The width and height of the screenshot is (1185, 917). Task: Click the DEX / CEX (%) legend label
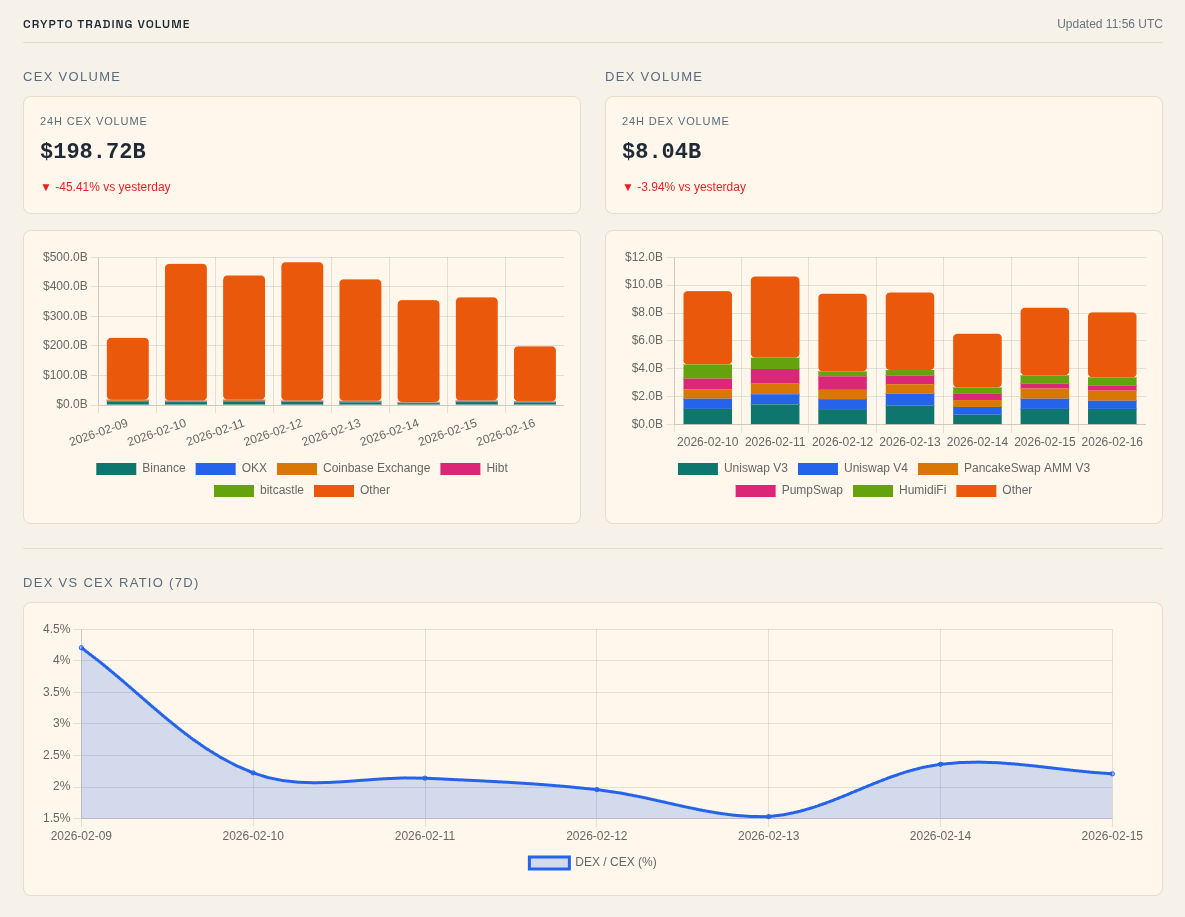(616, 862)
